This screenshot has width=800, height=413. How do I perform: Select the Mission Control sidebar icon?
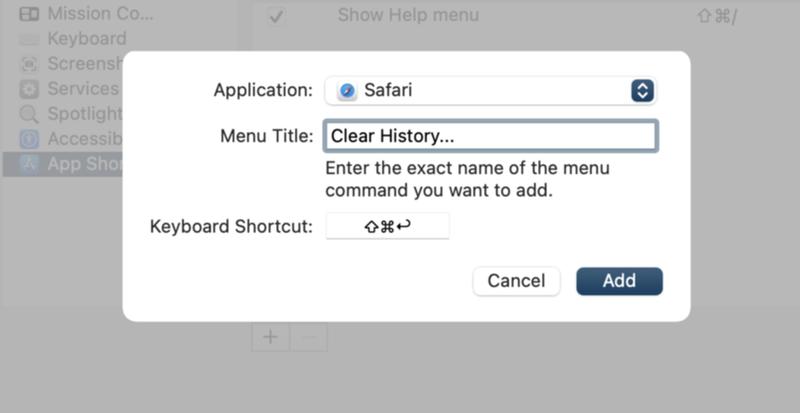click(x=29, y=14)
